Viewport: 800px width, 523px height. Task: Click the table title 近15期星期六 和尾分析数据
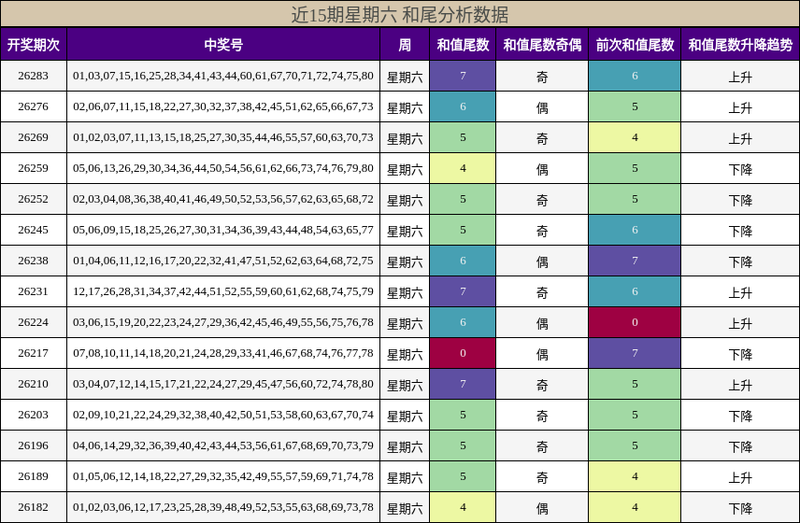399,14
